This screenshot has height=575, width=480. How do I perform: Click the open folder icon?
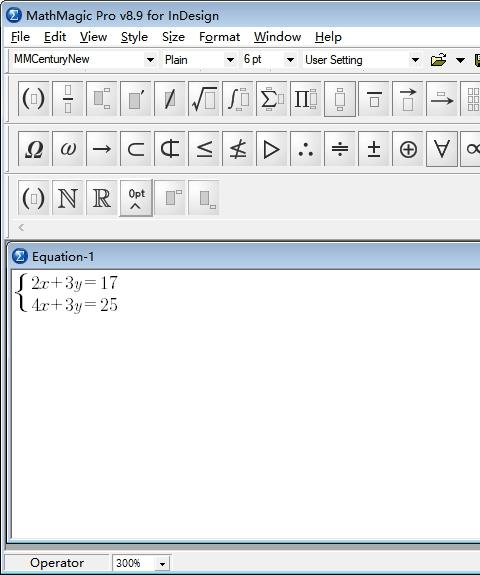coord(438,60)
